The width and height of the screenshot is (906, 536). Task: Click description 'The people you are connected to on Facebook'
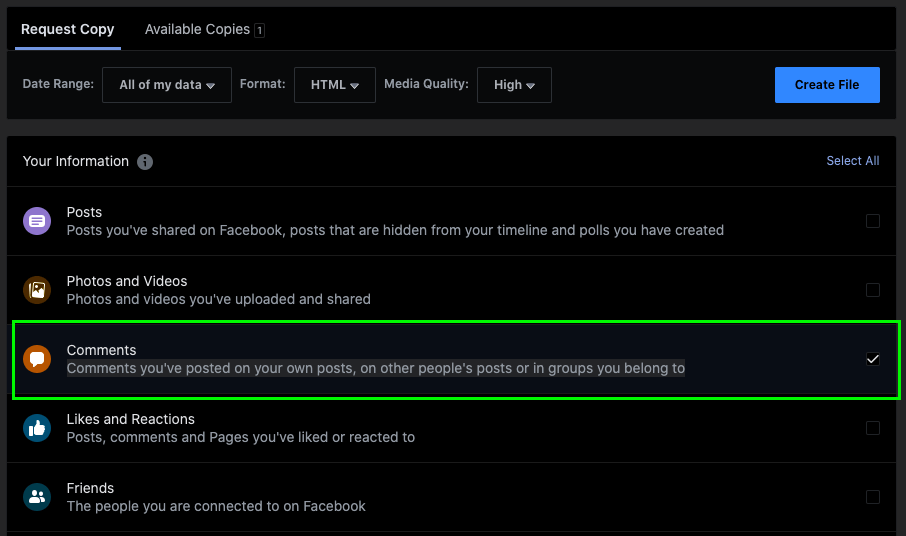click(216, 507)
